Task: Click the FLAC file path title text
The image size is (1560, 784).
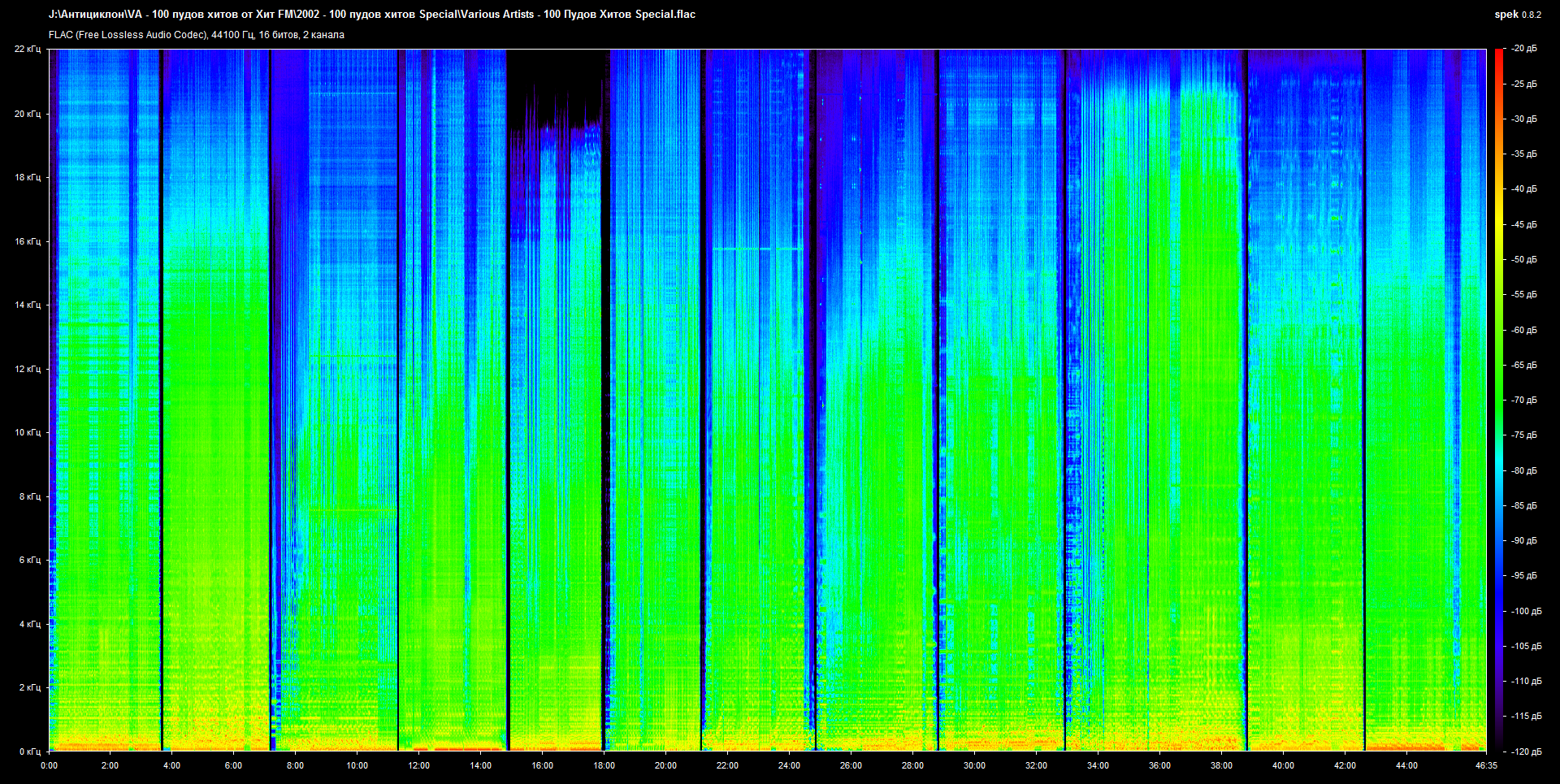Action: point(371,15)
